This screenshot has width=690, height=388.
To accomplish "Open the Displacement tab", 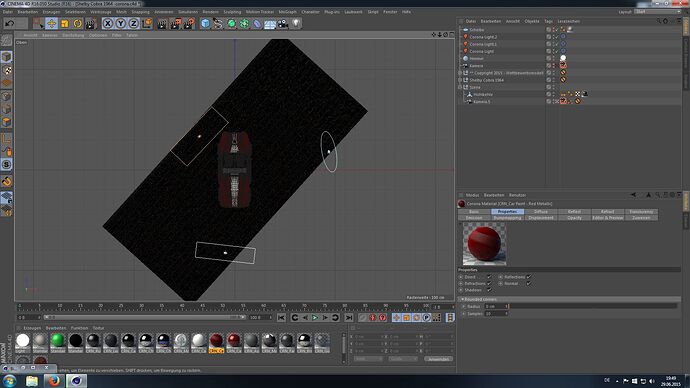I will click(x=541, y=218).
